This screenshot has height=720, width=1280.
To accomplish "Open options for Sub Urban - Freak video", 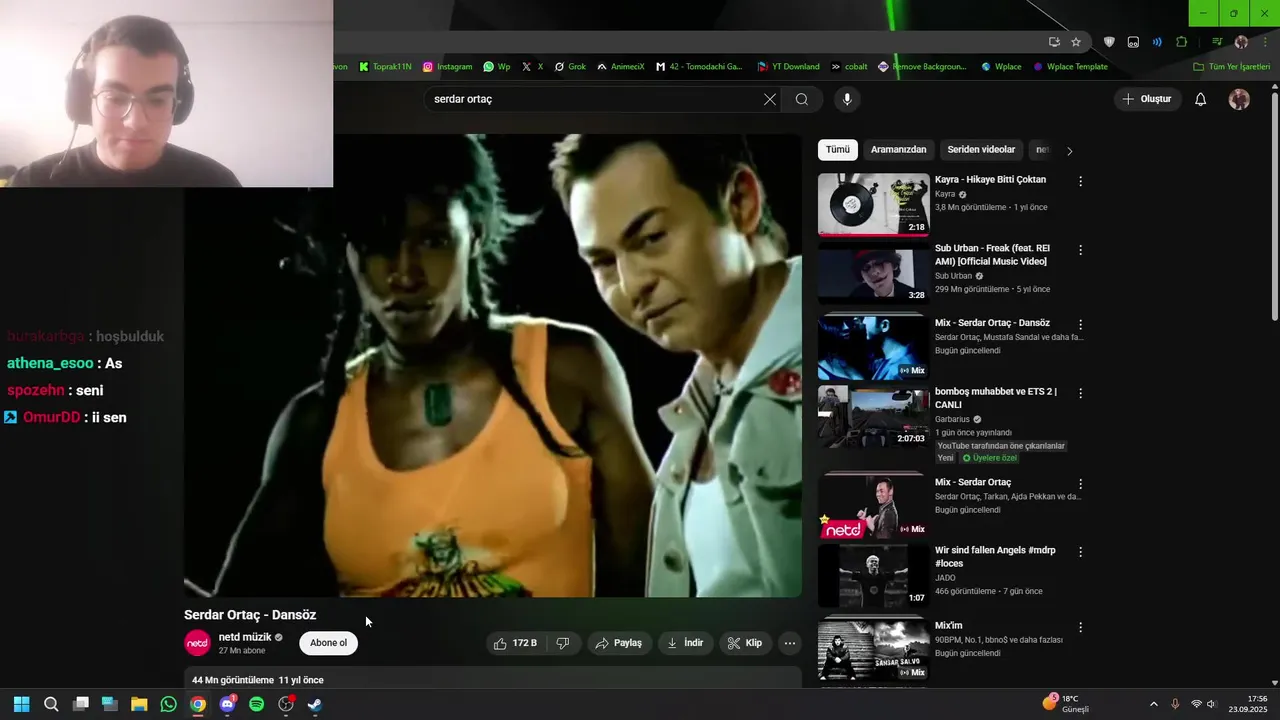I will pos(1080,250).
